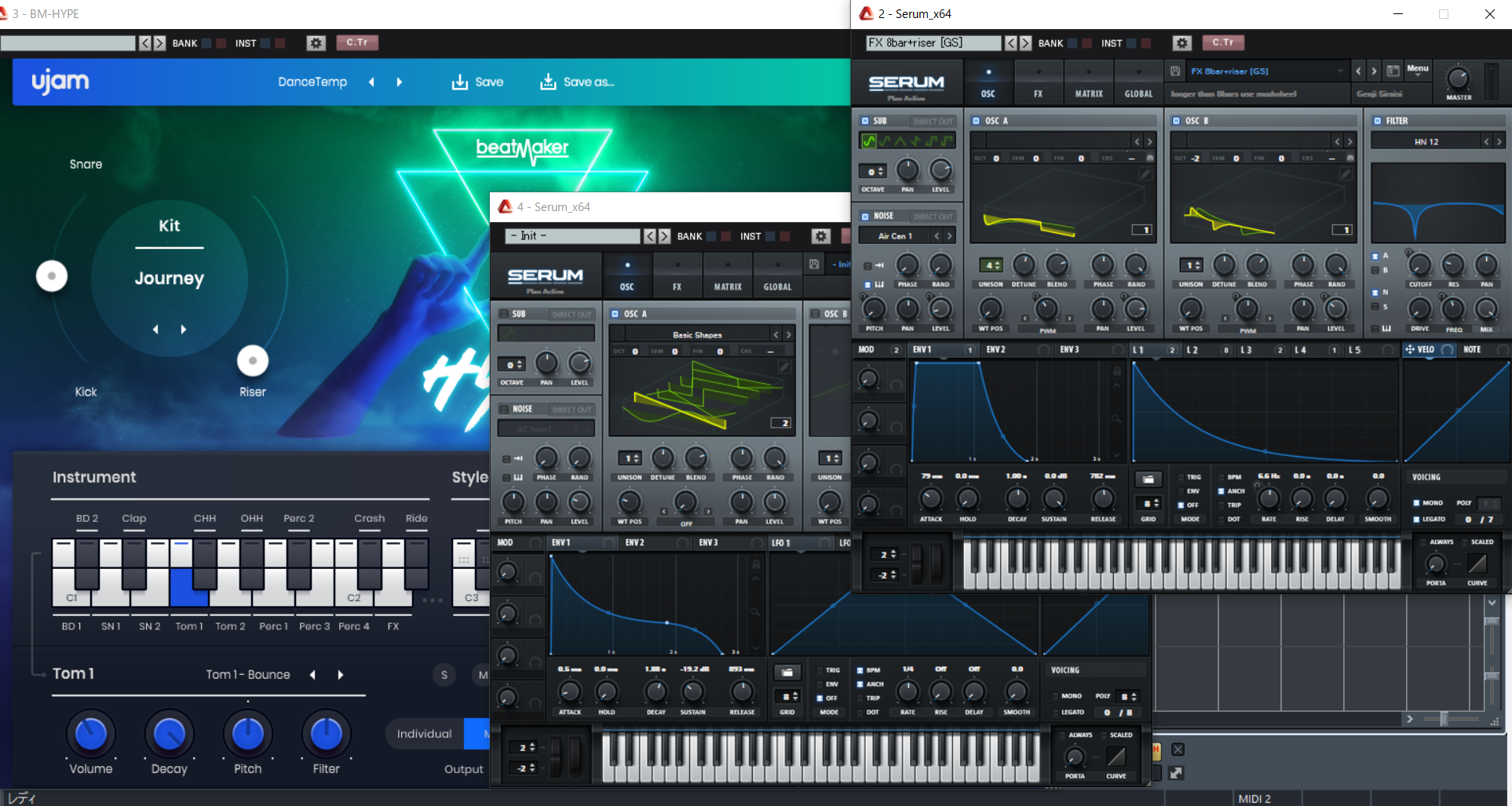
Task: Open the FX 8bar+riser preset dropdown
Action: (1265, 71)
